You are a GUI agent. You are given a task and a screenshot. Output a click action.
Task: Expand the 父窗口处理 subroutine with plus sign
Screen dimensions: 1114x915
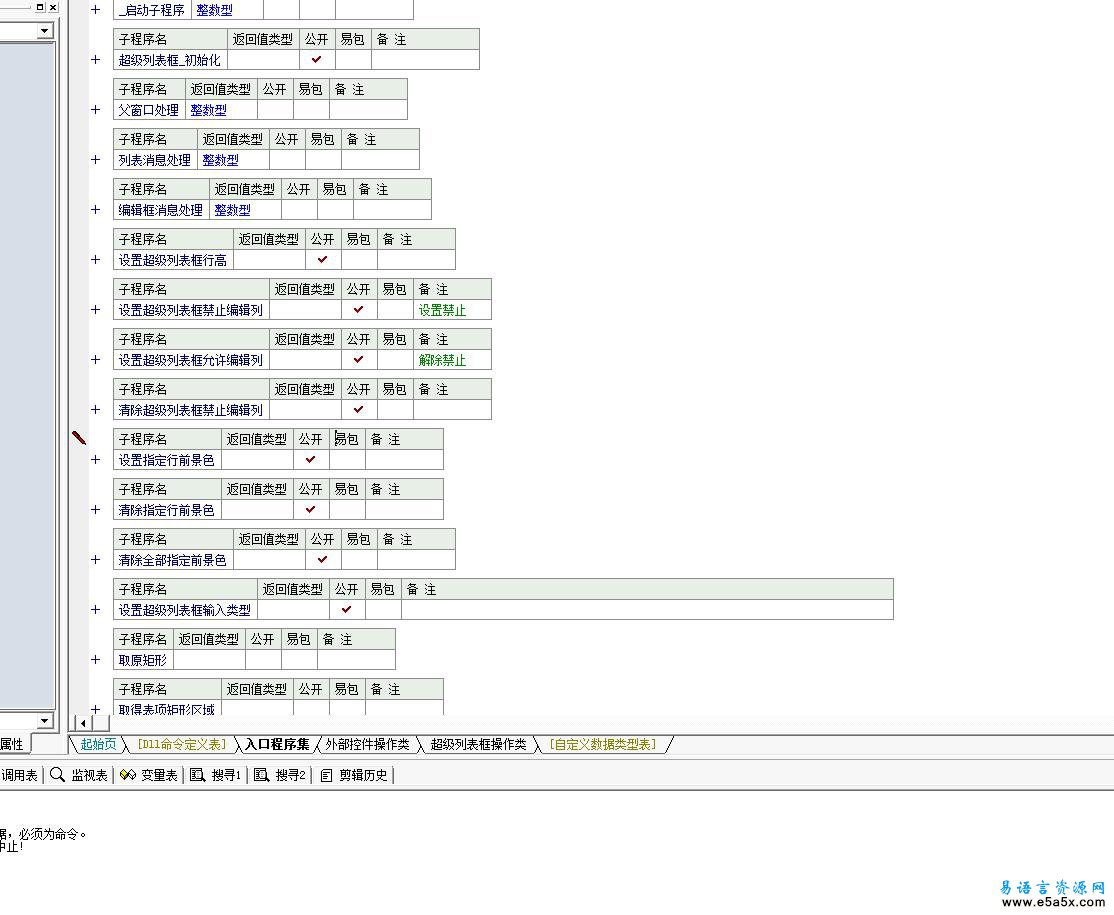click(x=96, y=110)
